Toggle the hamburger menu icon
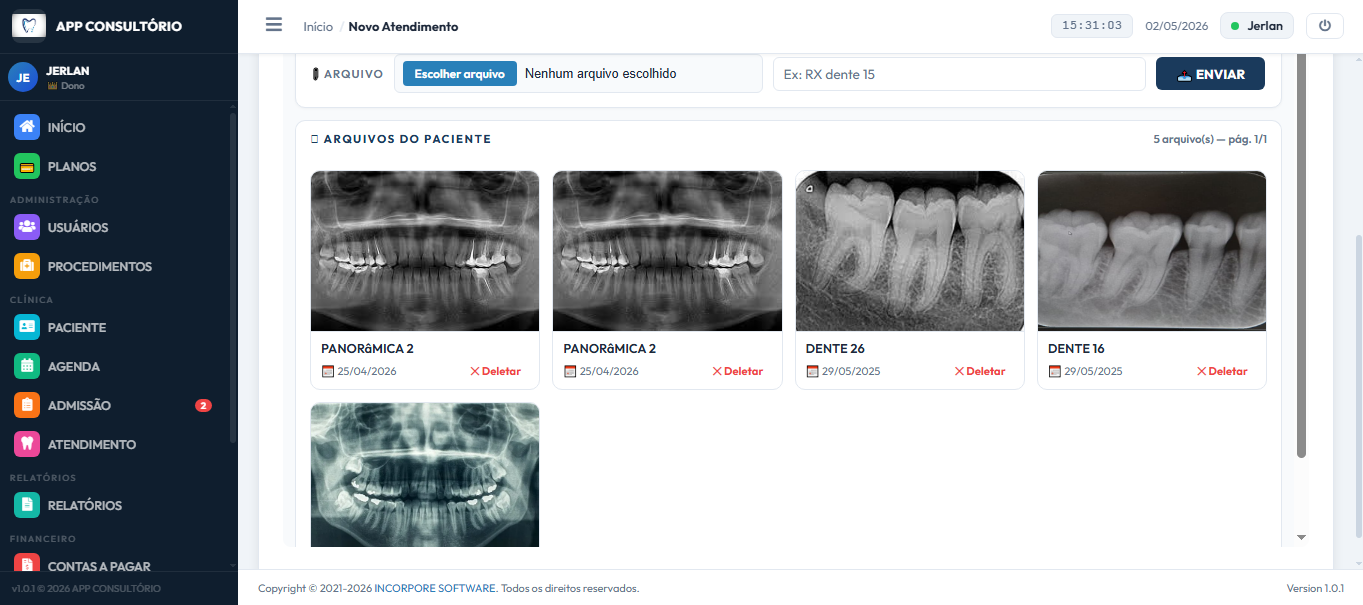Viewport: 1363px width, 605px height. pos(274,25)
